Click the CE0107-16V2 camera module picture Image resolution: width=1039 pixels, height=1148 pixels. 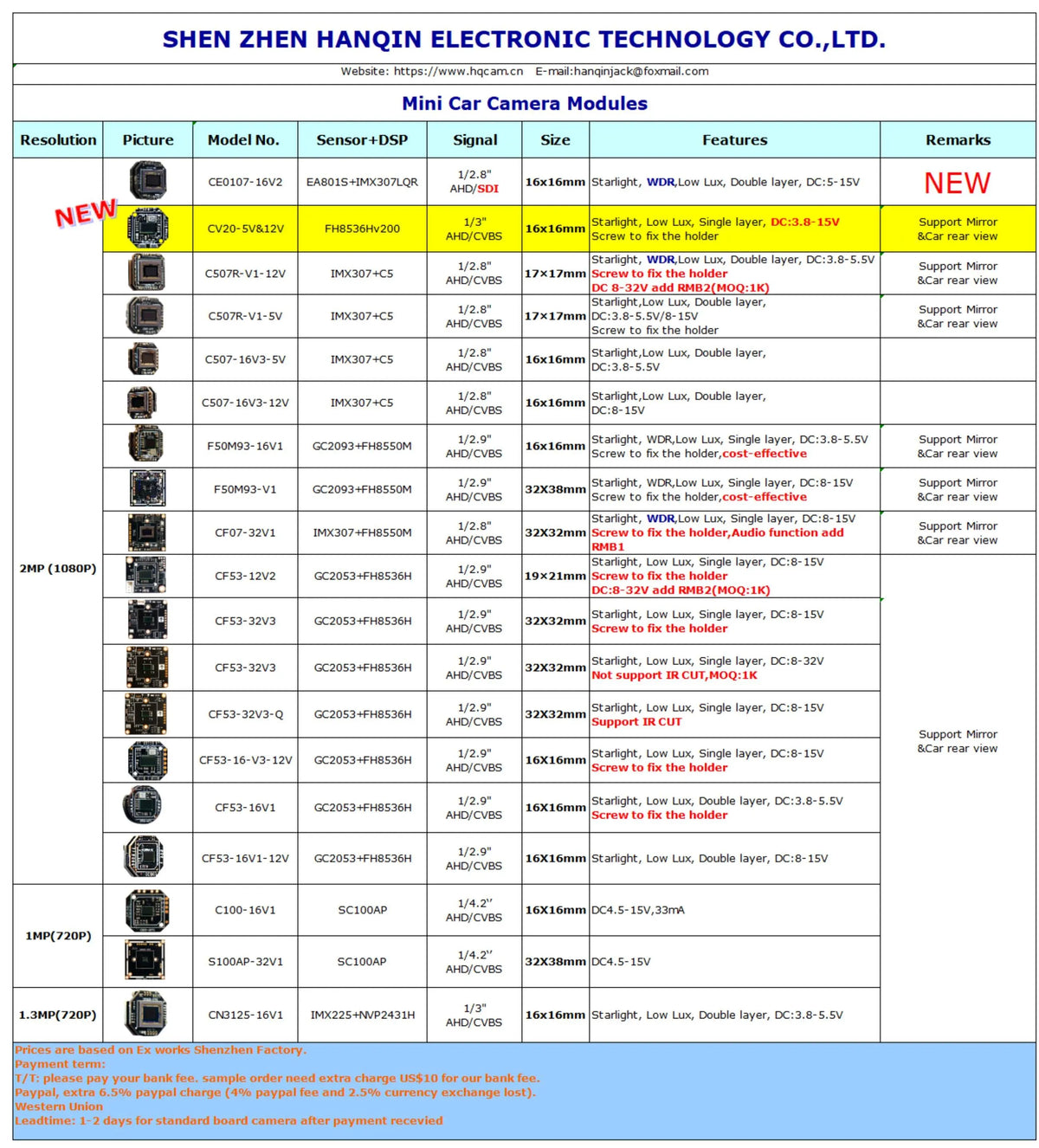pyautogui.click(x=148, y=181)
